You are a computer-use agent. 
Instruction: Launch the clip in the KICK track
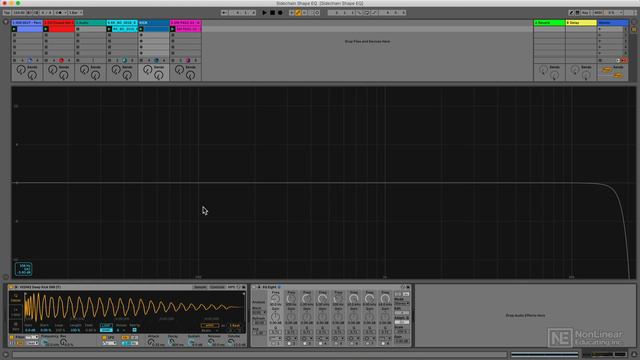pyautogui.click(x=141, y=29)
